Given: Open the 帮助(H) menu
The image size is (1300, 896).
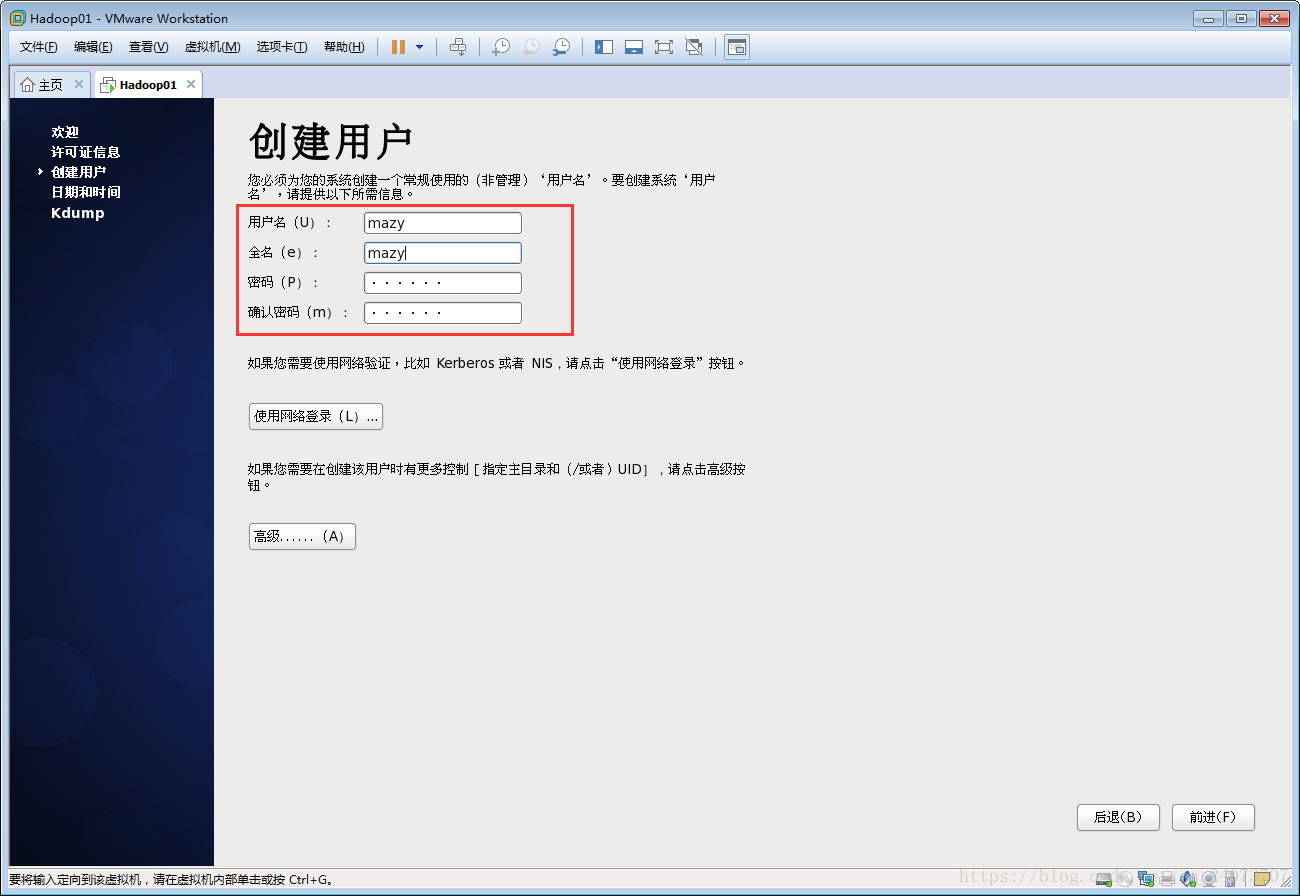Looking at the screenshot, I should 344,47.
